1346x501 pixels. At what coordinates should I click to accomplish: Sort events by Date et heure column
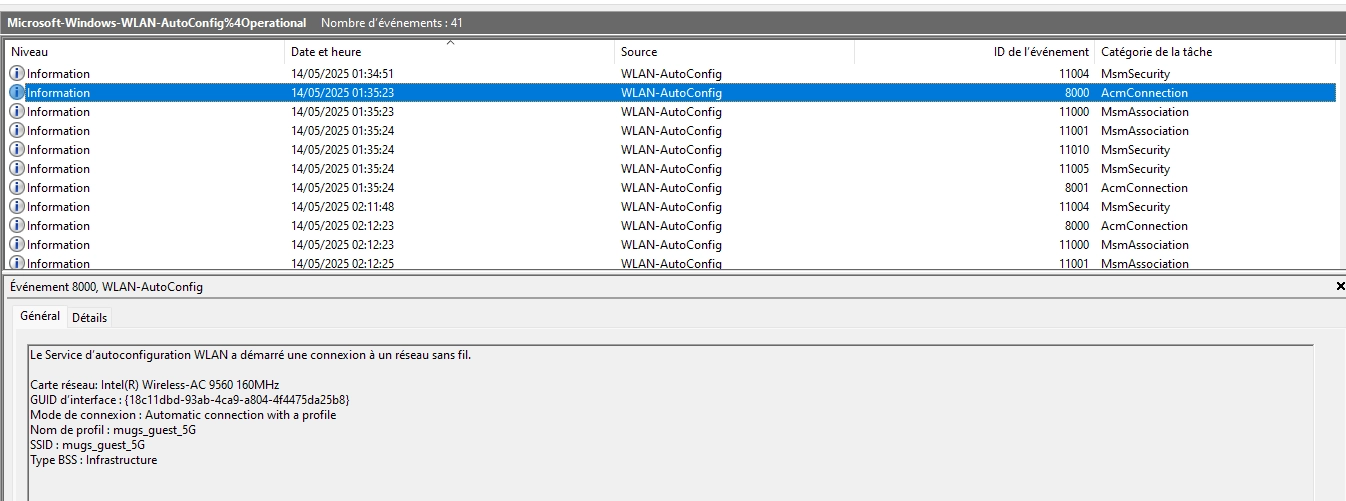(326, 52)
